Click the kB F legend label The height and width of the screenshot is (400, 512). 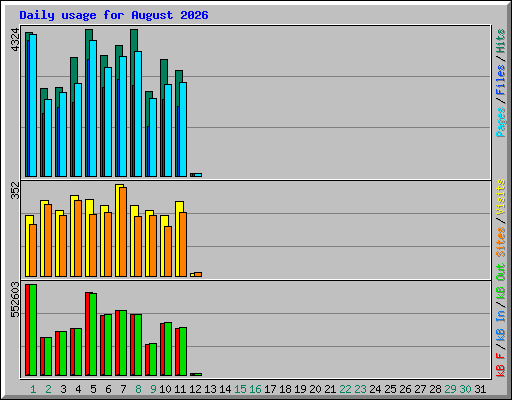(x=500, y=365)
